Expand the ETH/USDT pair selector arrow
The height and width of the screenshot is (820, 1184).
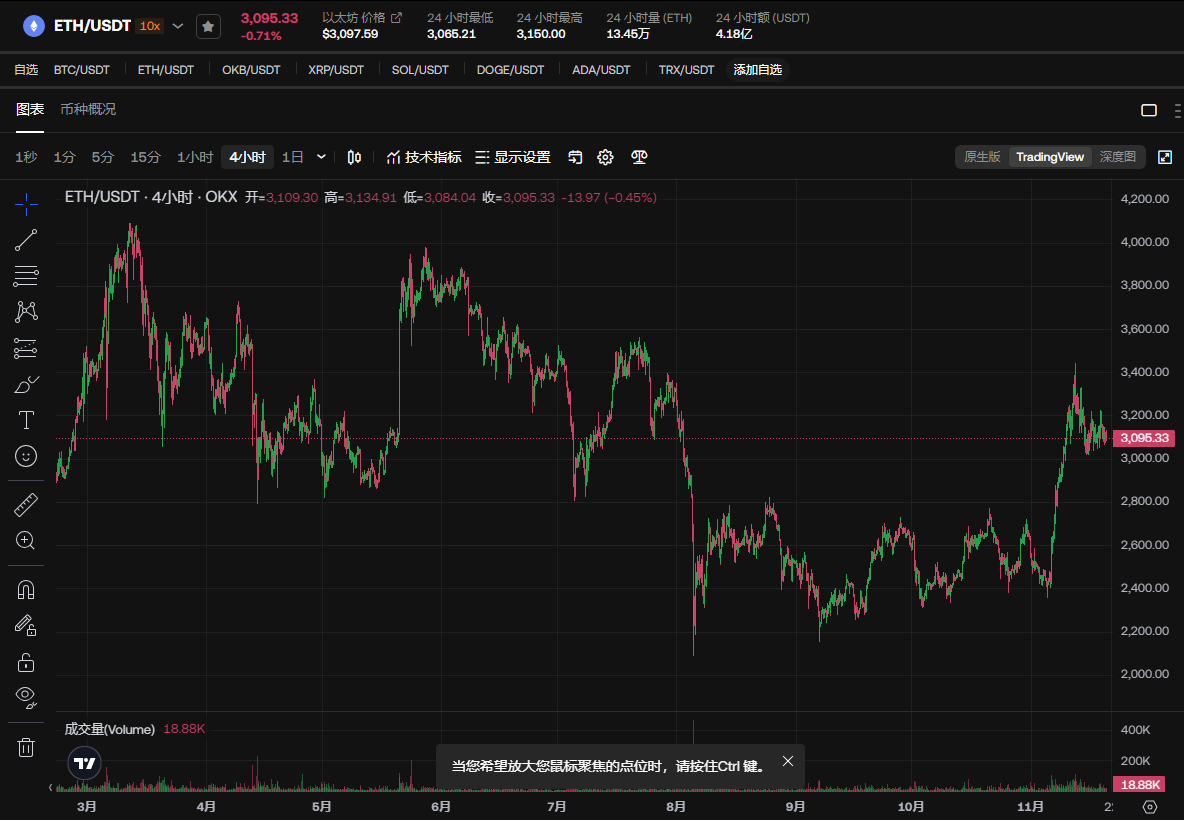178,26
